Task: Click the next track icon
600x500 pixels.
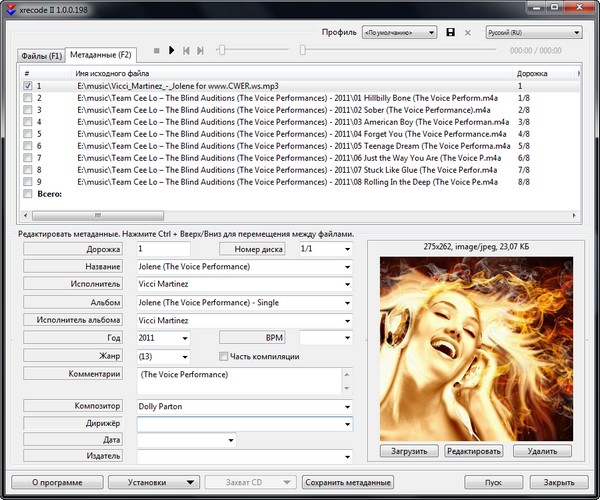Action: pyautogui.click(x=201, y=50)
